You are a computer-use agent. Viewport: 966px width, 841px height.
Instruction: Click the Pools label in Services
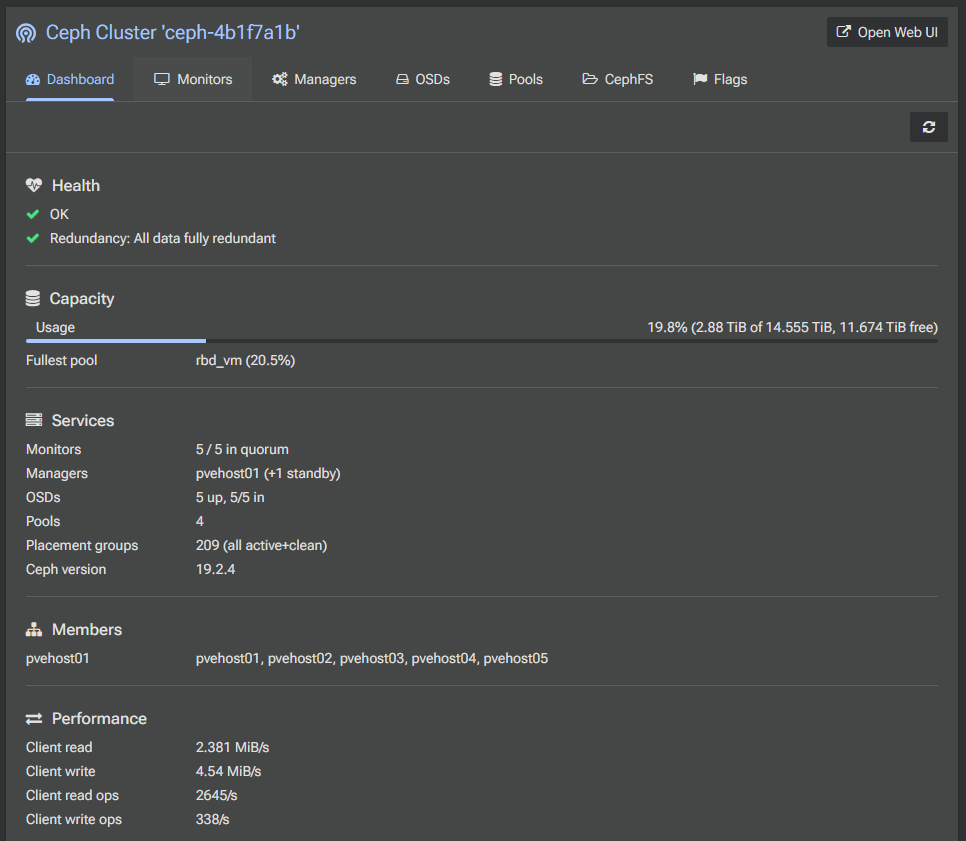43,521
